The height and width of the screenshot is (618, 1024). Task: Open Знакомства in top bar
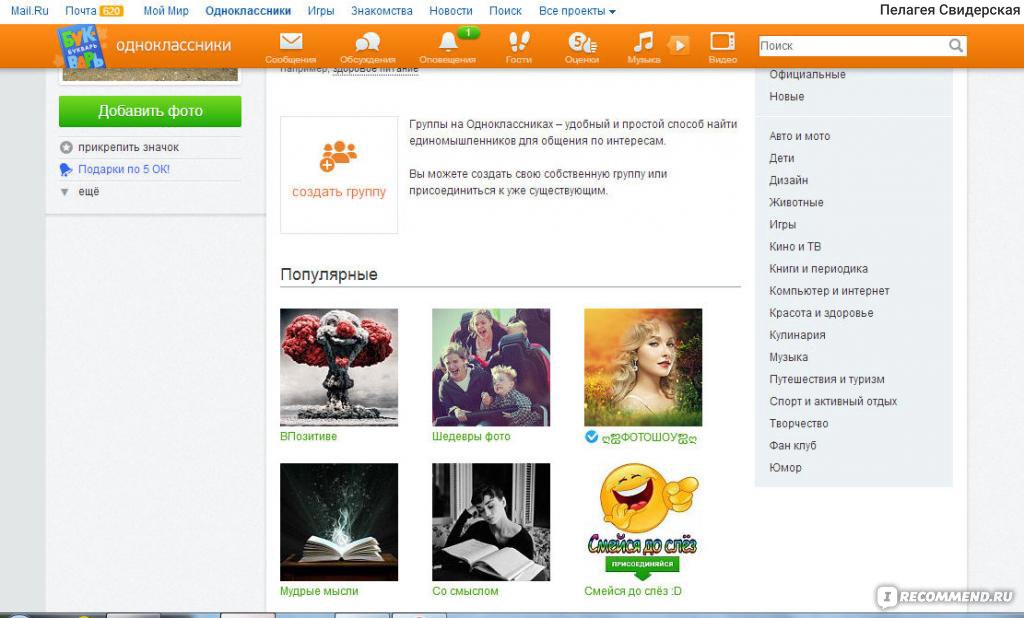[382, 11]
